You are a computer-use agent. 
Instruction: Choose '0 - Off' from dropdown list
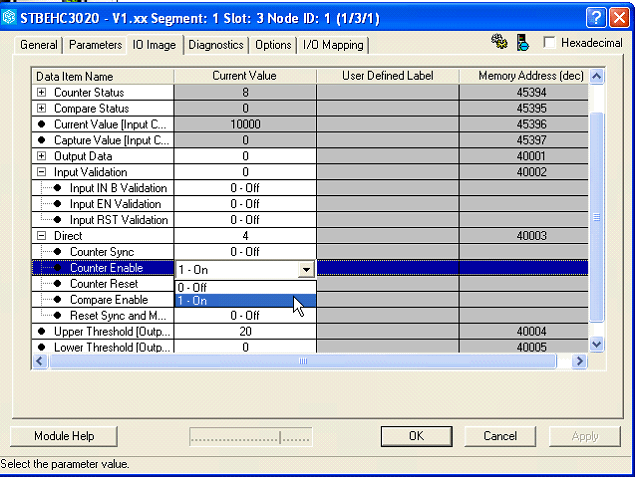245,288
